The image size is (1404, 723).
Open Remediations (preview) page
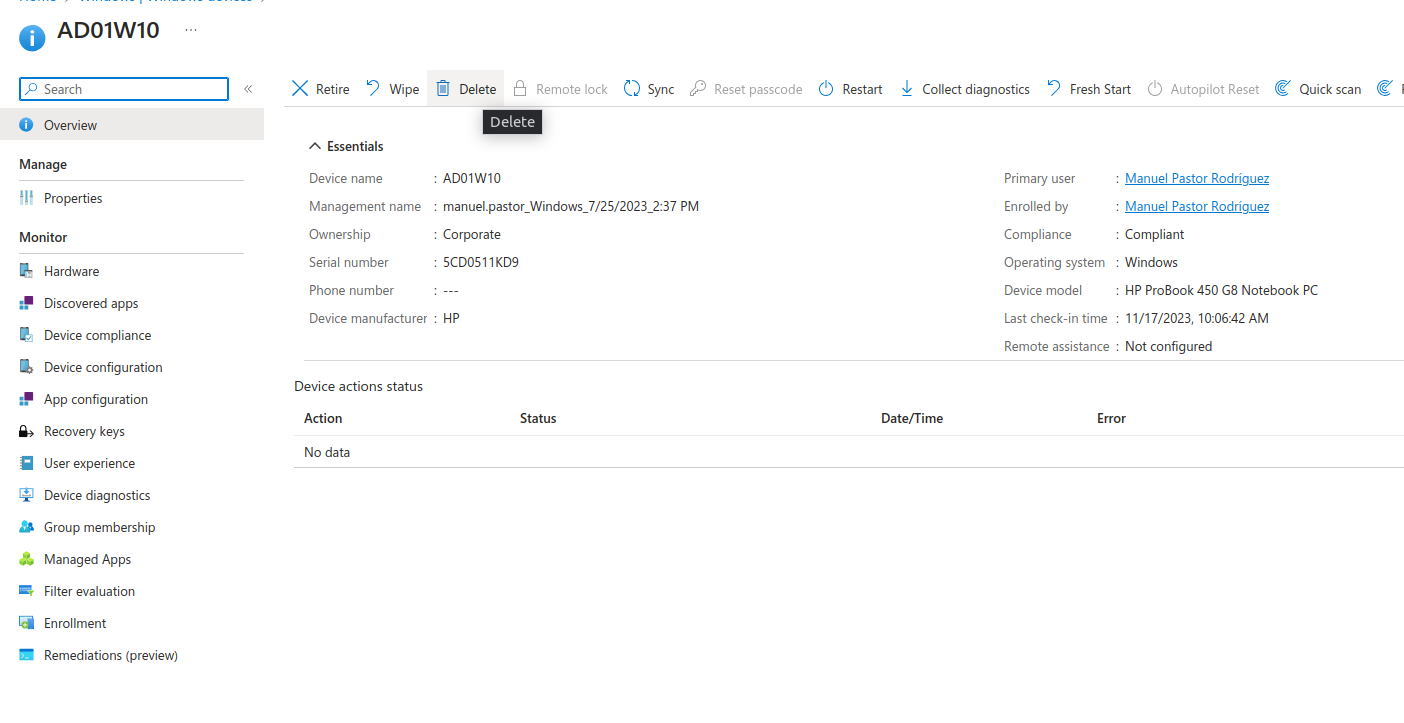tap(110, 655)
